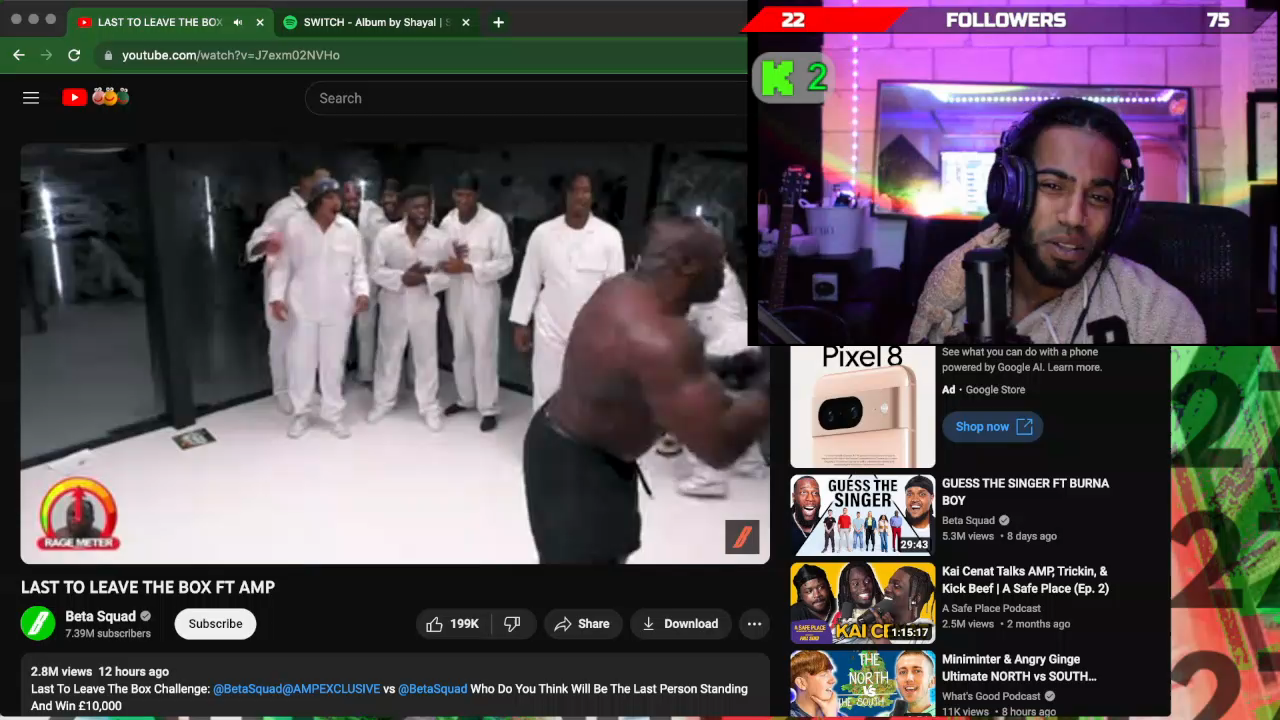Close the Spotify SWITCH album tab
This screenshot has height=720, width=1280.
465,22
